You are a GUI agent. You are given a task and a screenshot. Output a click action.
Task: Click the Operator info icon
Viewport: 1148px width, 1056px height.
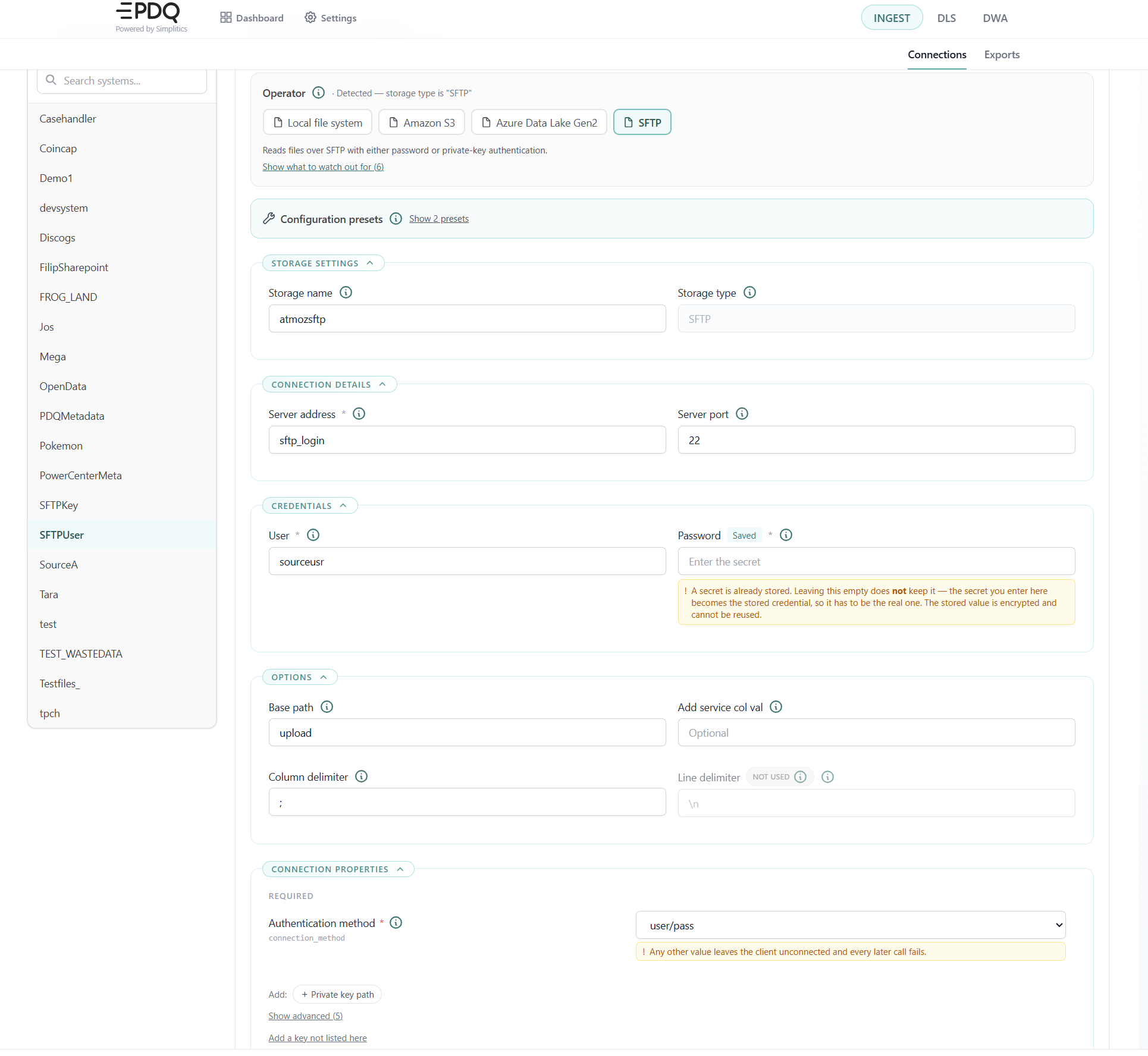click(319, 93)
